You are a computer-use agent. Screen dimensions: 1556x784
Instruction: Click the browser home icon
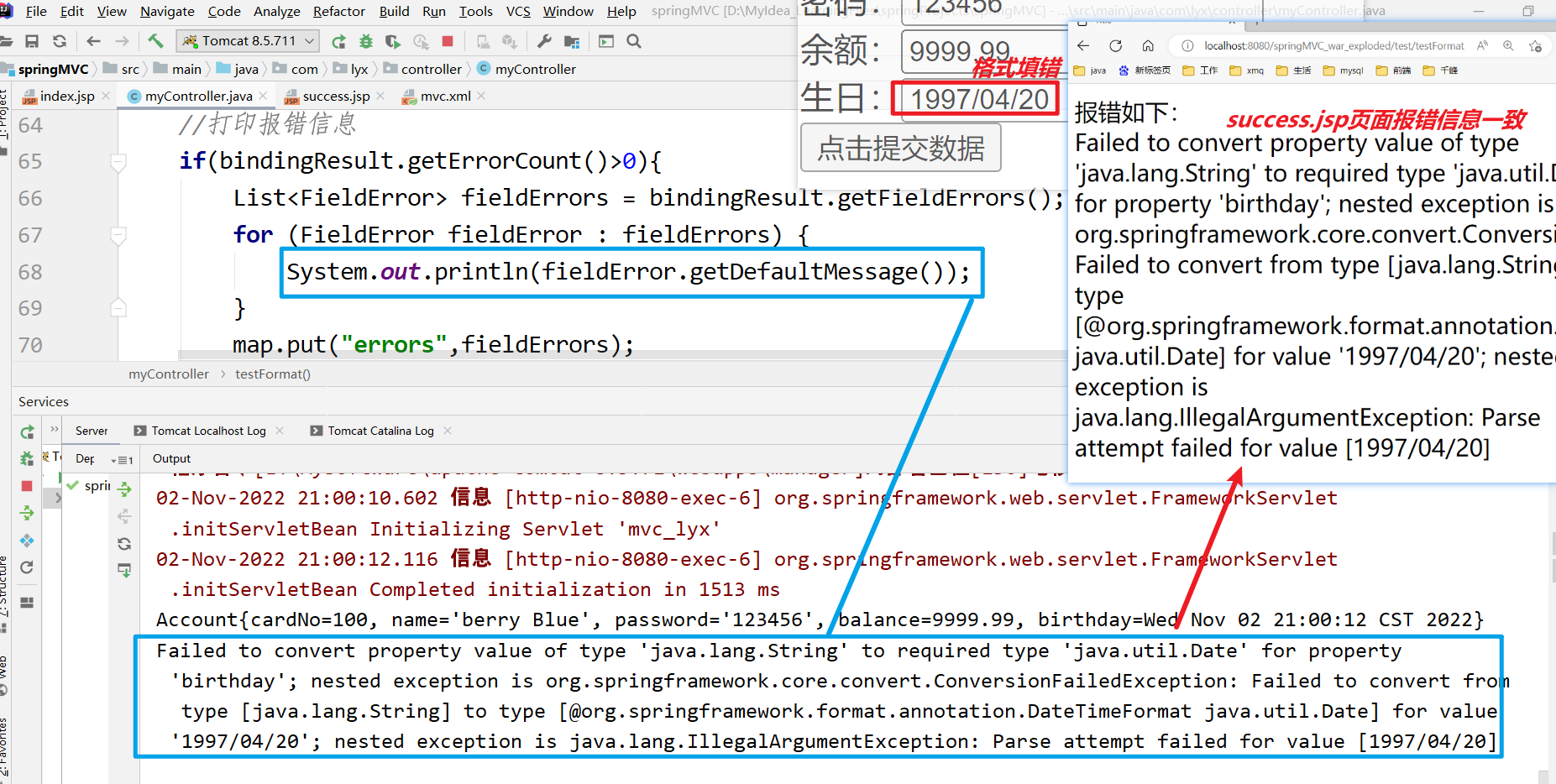(1148, 45)
